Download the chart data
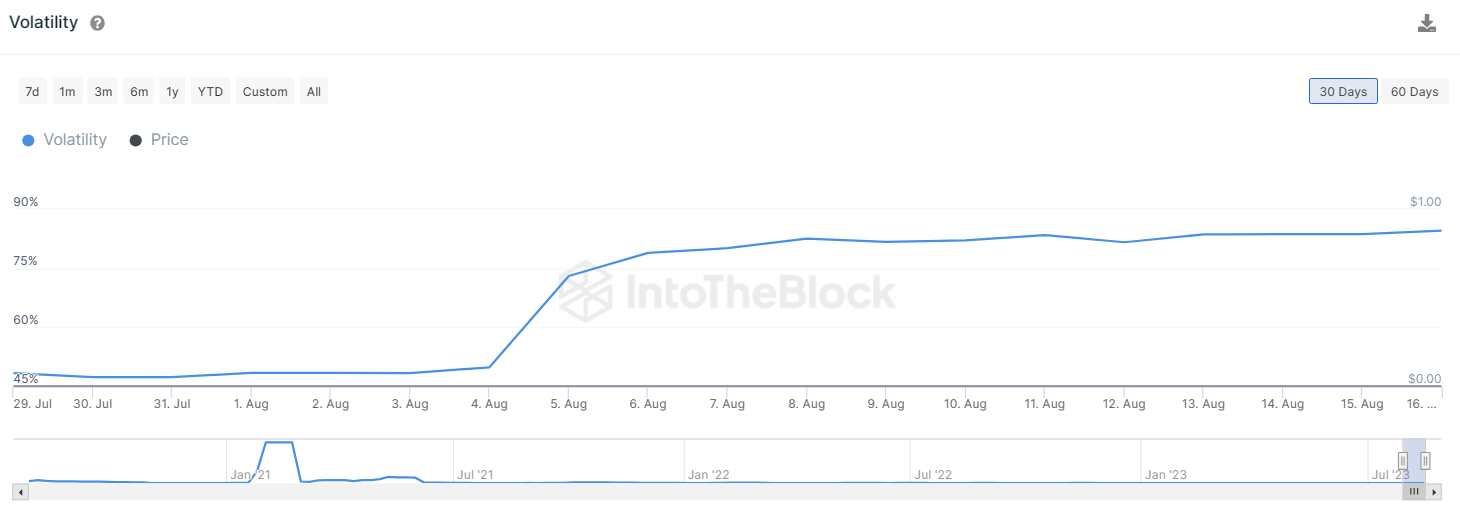 [1427, 23]
